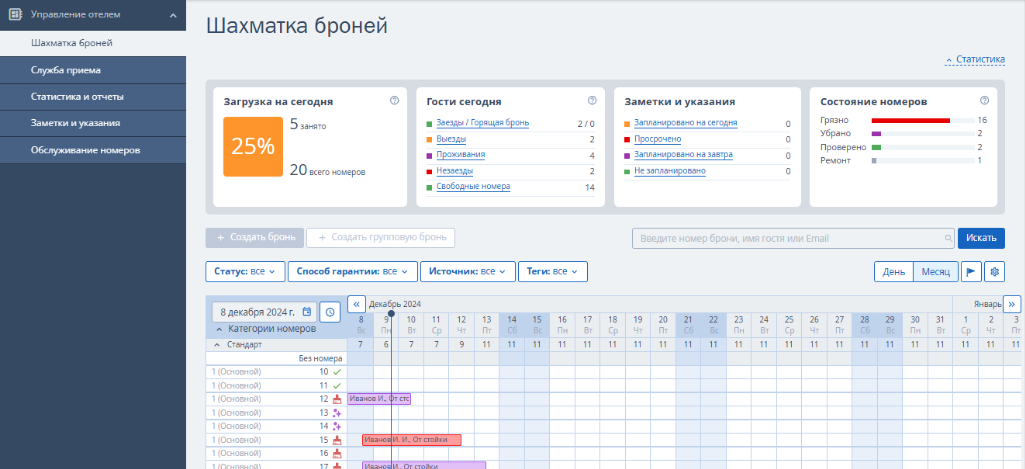Click the clock icon beside the date field
Image resolution: width=1025 pixels, height=469 pixels.
coord(329,312)
